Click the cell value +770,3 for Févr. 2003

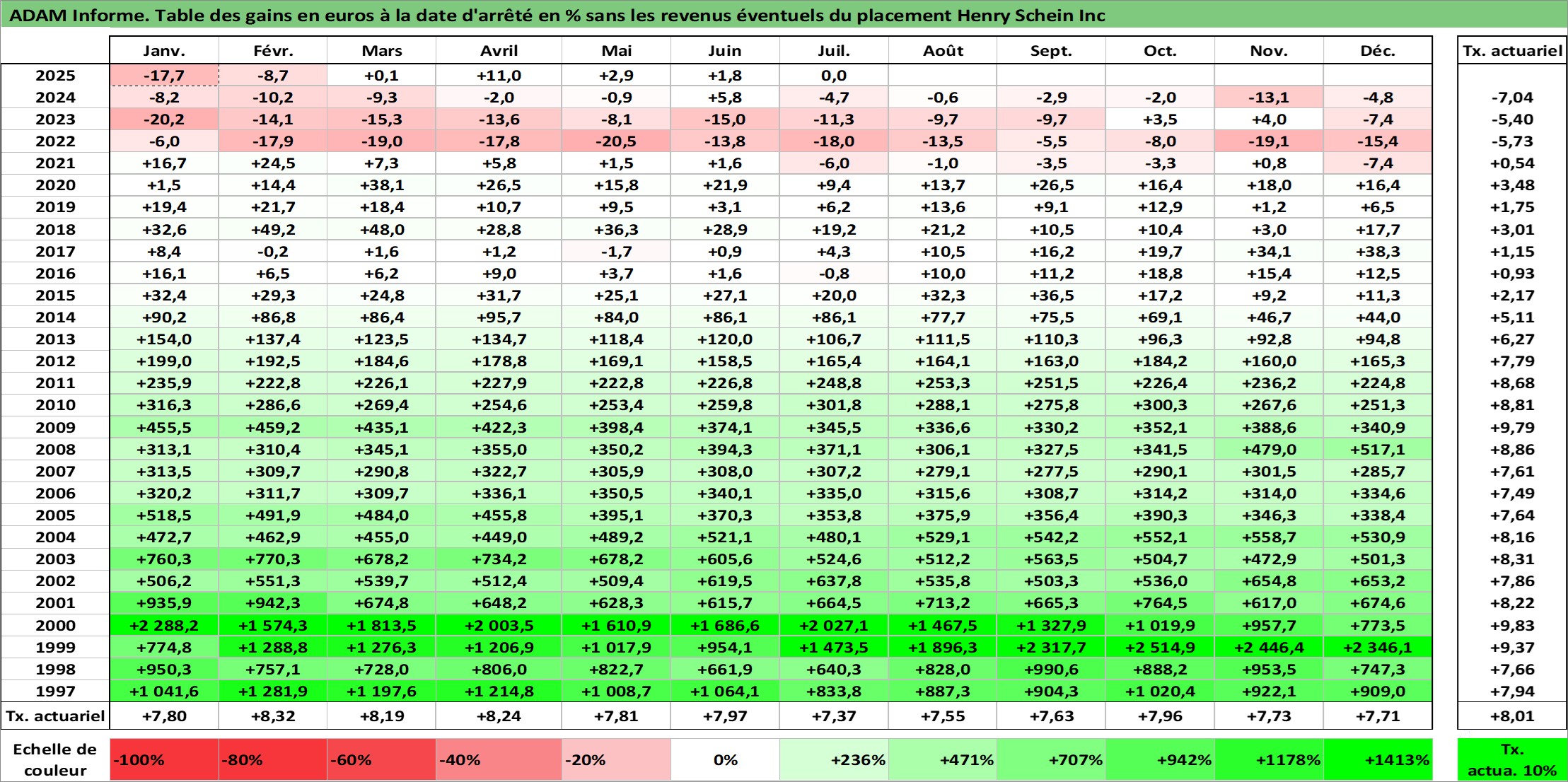[x=273, y=559]
